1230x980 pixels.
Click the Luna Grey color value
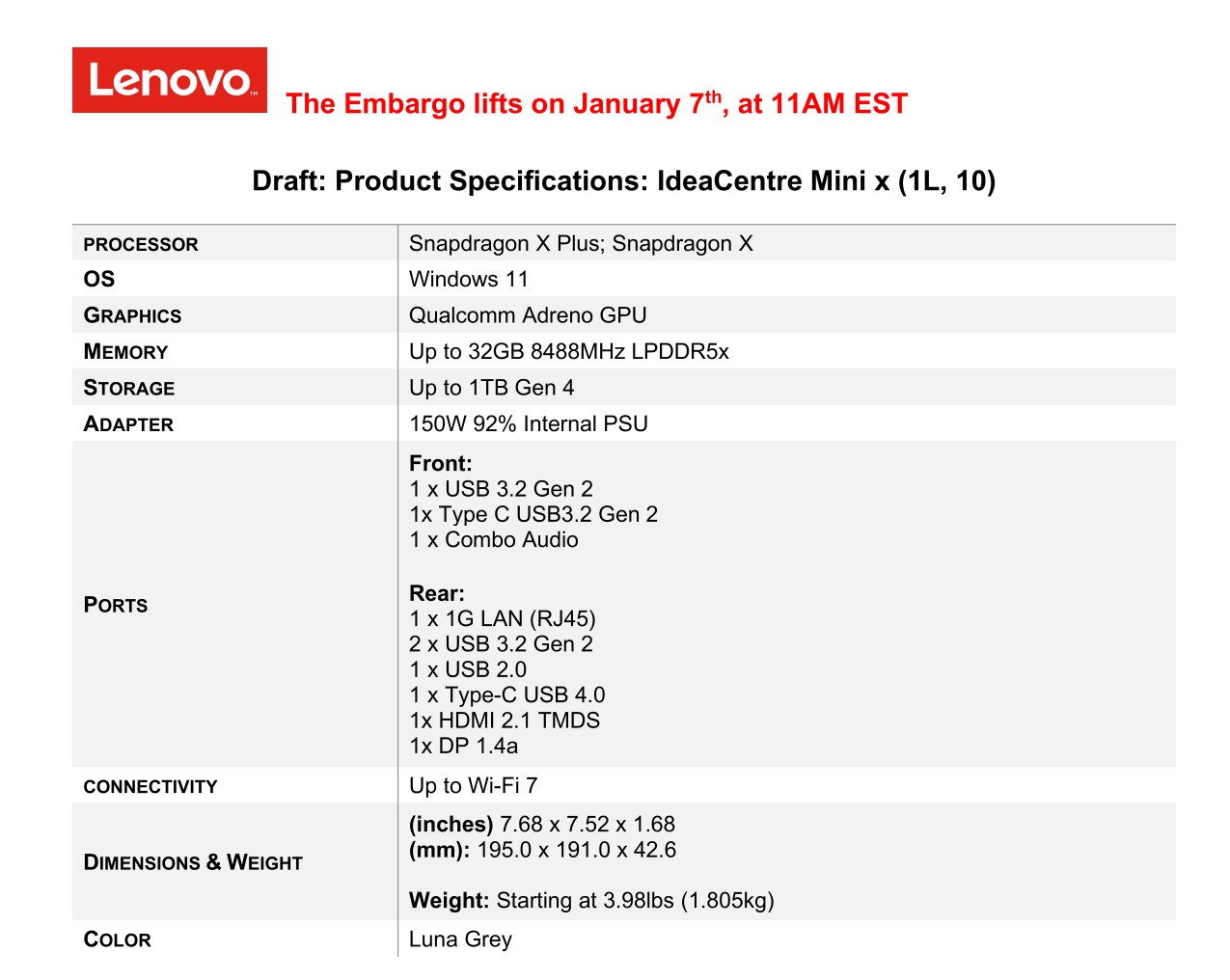click(x=460, y=939)
